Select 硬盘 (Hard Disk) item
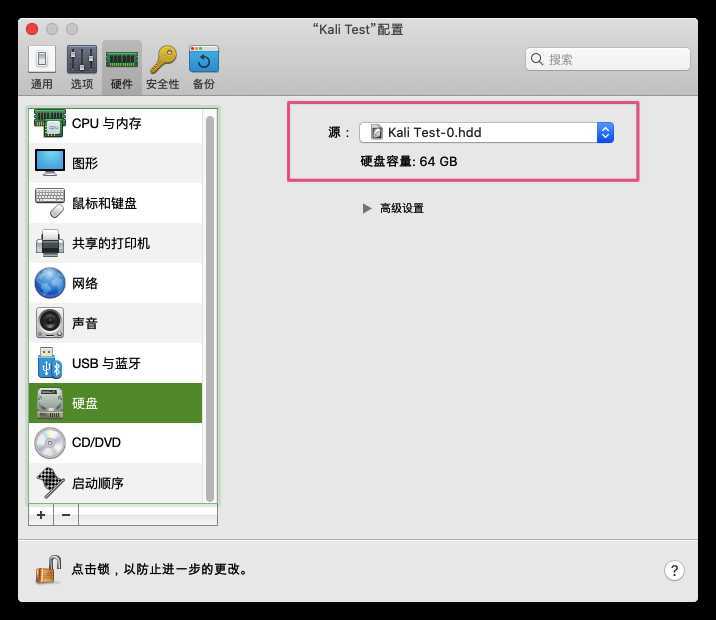Screen dimensions: 716x620 [116, 403]
